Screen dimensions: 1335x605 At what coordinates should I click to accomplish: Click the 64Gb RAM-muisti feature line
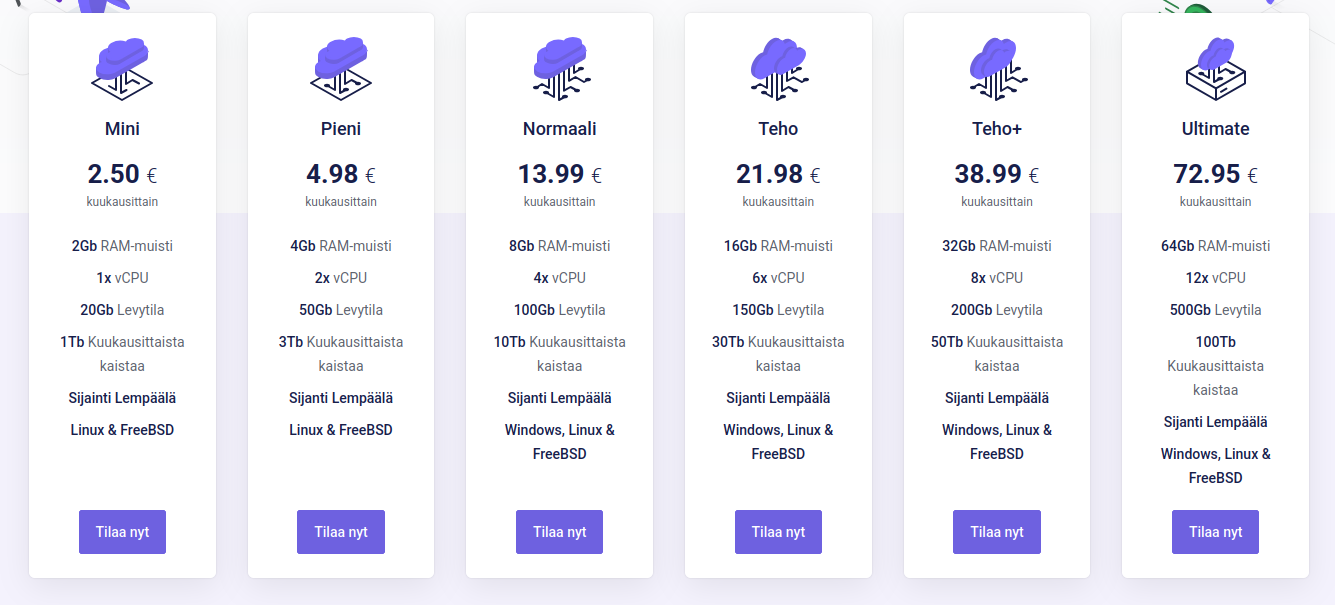(1215, 246)
